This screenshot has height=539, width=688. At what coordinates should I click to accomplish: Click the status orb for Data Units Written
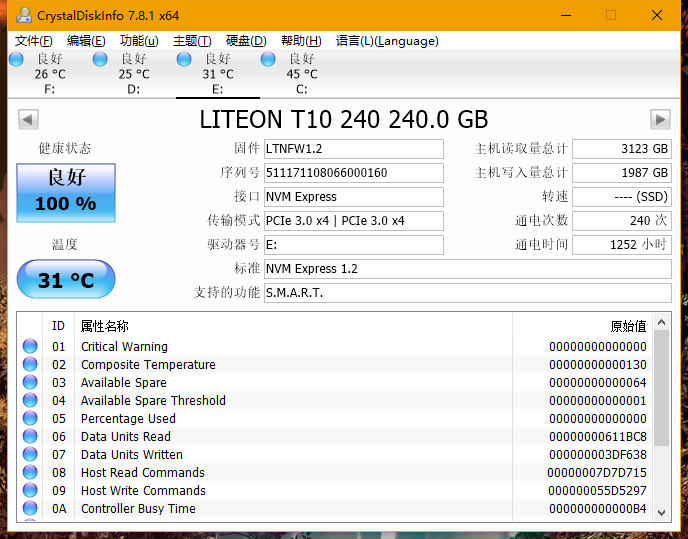pos(30,454)
